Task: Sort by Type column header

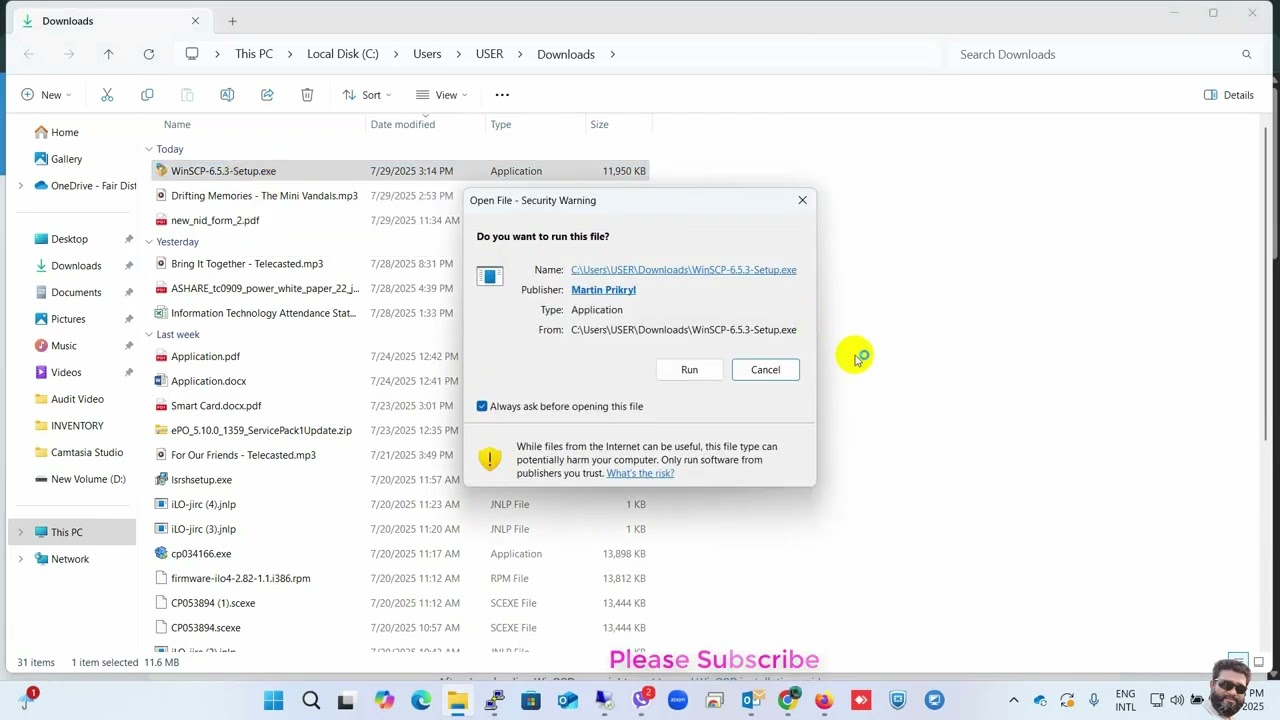Action: click(501, 125)
